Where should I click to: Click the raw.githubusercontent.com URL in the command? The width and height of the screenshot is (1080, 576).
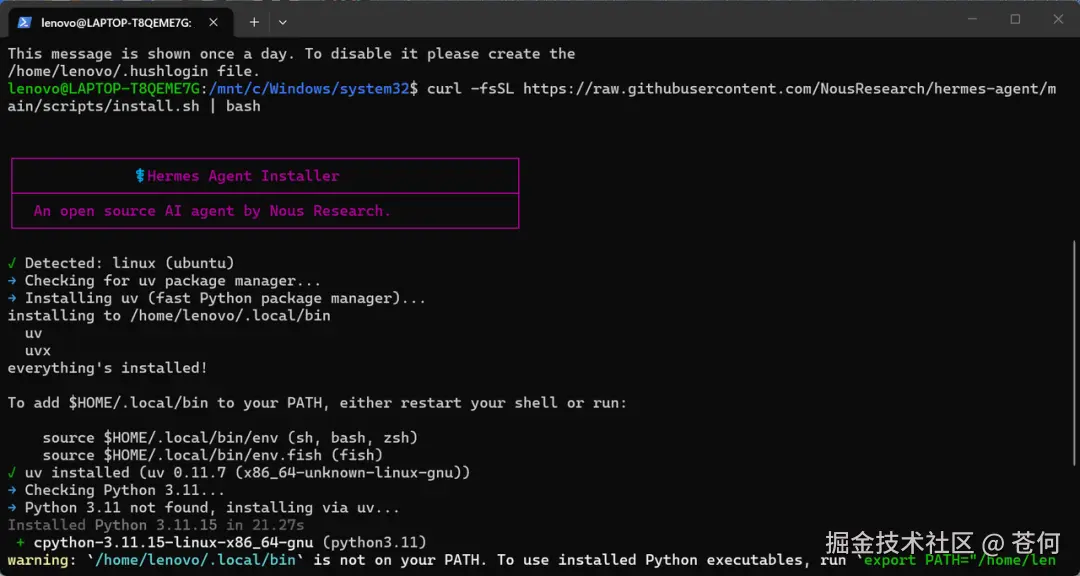(x=789, y=89)
